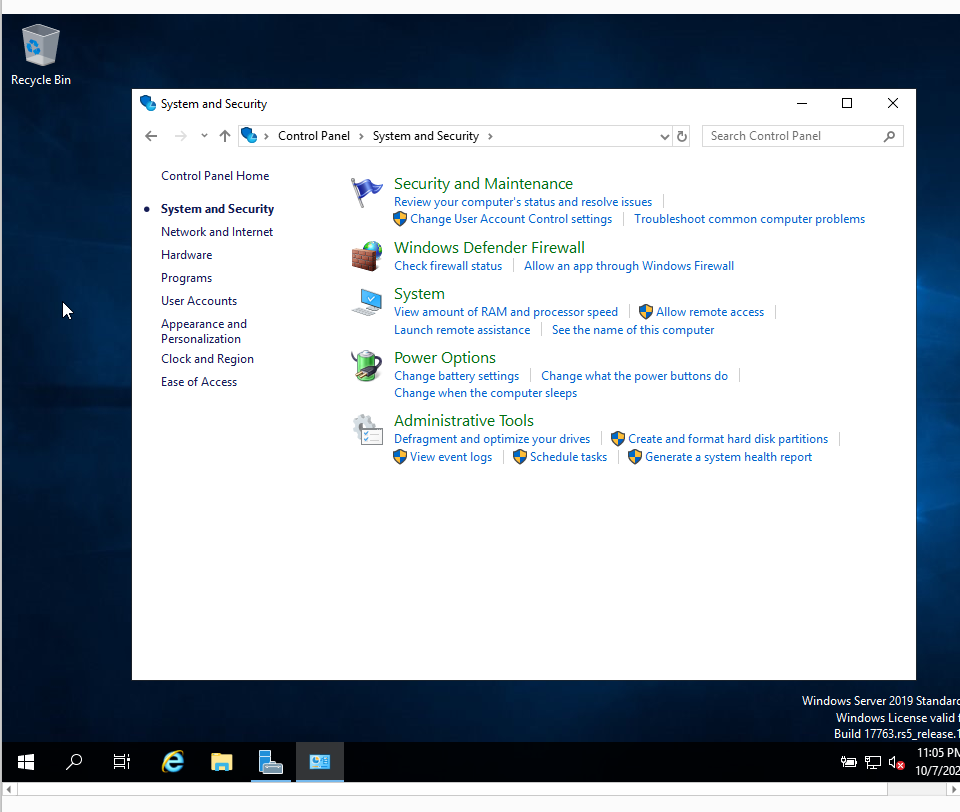Open Allow remote access link
The height and width of the screenshot is (812, 960).
pos(710,312)
